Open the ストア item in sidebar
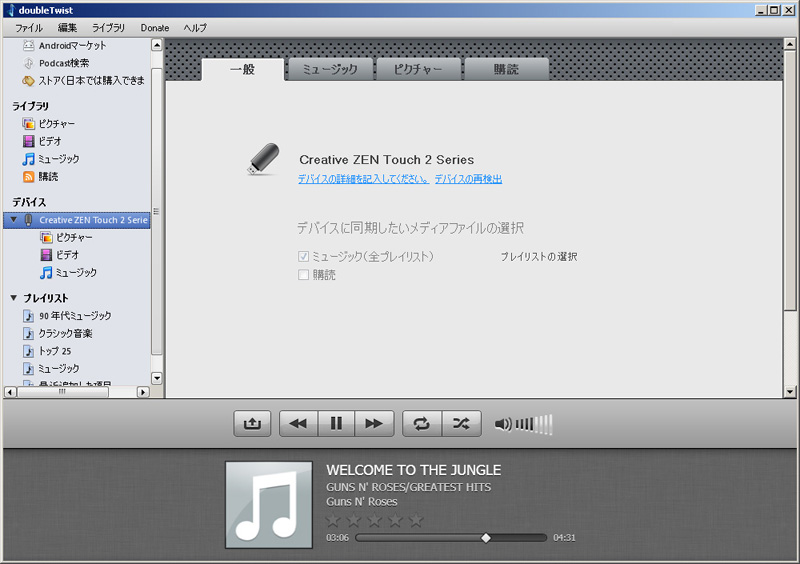 click(x=84, y=81)
